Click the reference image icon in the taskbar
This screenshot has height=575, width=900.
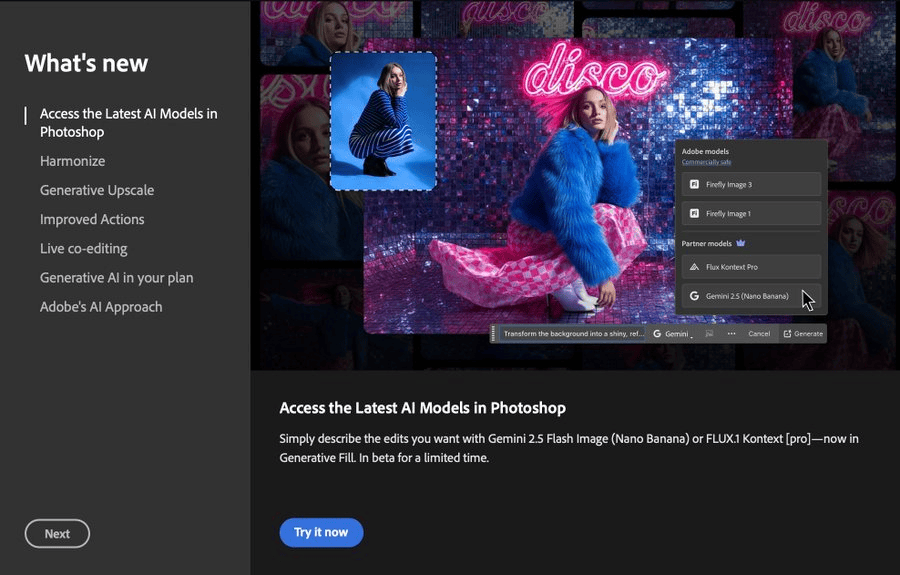pyautogui.click(x=709, y=333)
